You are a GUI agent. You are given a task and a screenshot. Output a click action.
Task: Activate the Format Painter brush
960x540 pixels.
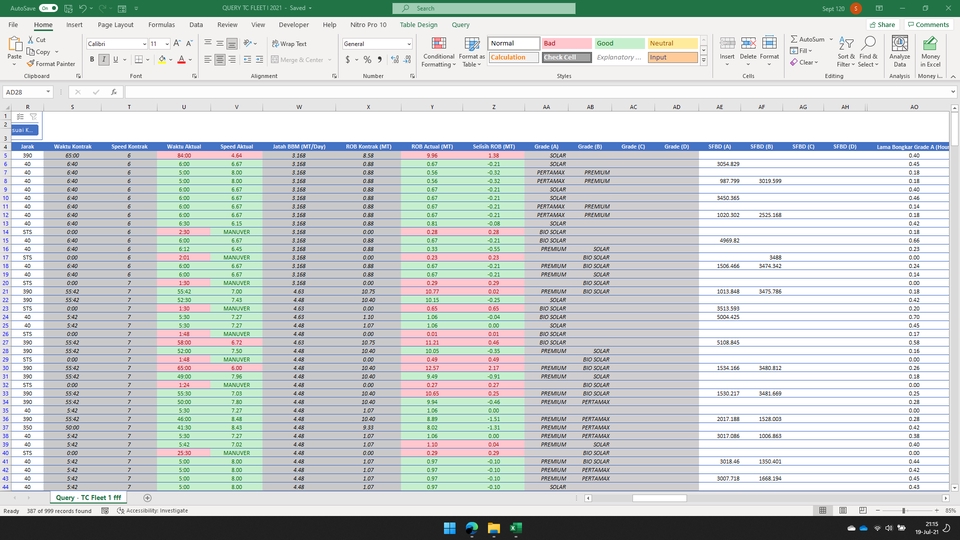(31, 64)
